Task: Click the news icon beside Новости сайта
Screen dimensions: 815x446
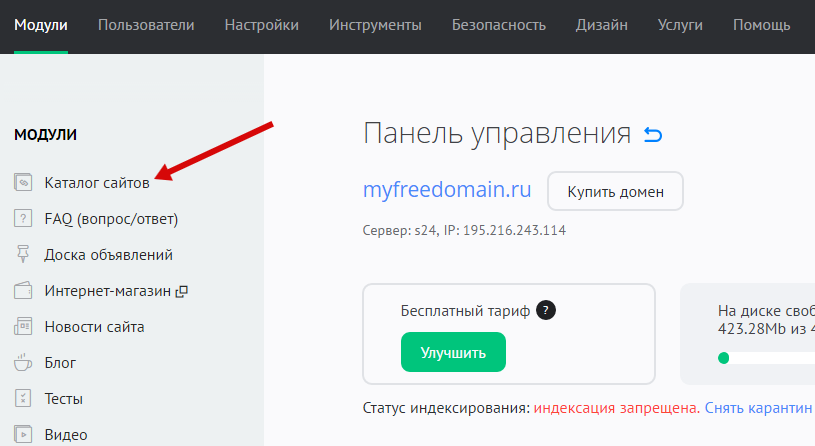Action: pyautogui.click(x=23, y=327)
